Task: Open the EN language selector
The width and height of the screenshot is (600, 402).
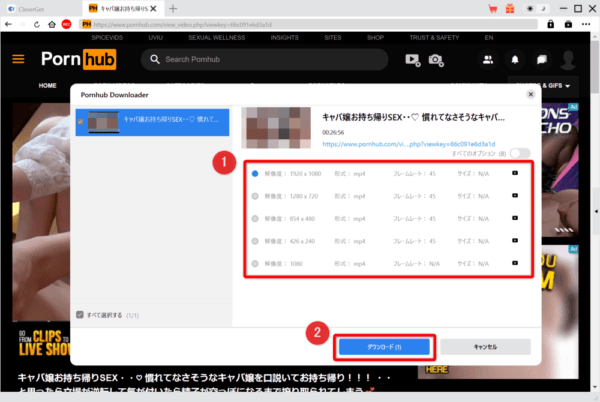Action: [489, 37]
